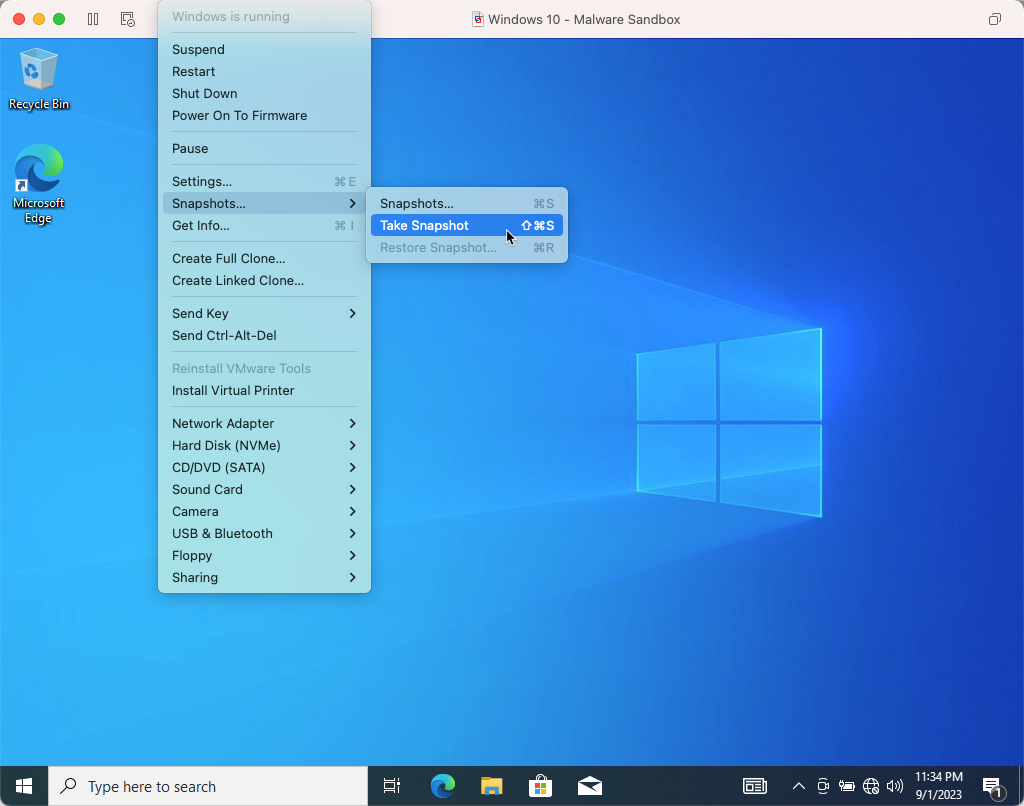1024x806 pixels.
Task: Open the snapshot manager toolbar icon
Action: (128, 18)
